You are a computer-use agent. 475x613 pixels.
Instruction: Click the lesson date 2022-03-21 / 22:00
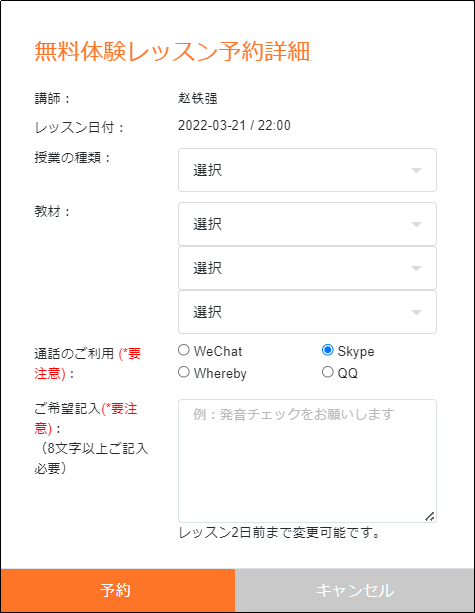pos(234,125)
